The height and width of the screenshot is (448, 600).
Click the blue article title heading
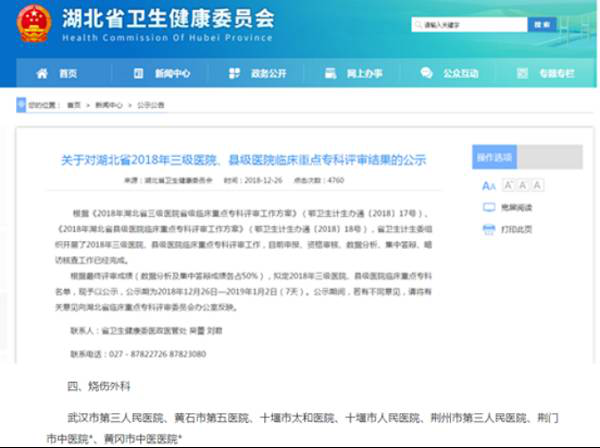pos(243,160)
